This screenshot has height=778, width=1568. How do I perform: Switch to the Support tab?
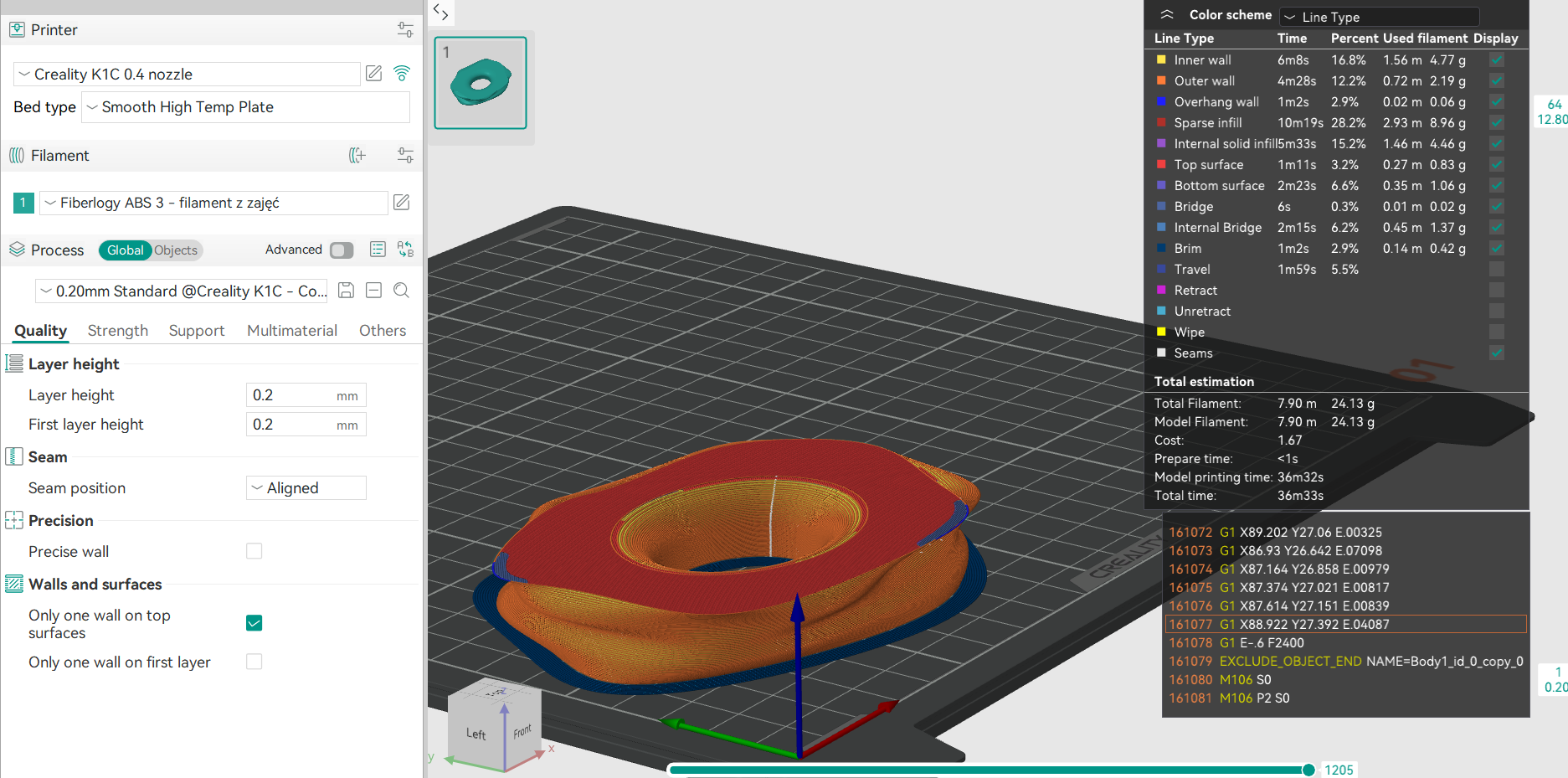197,331
